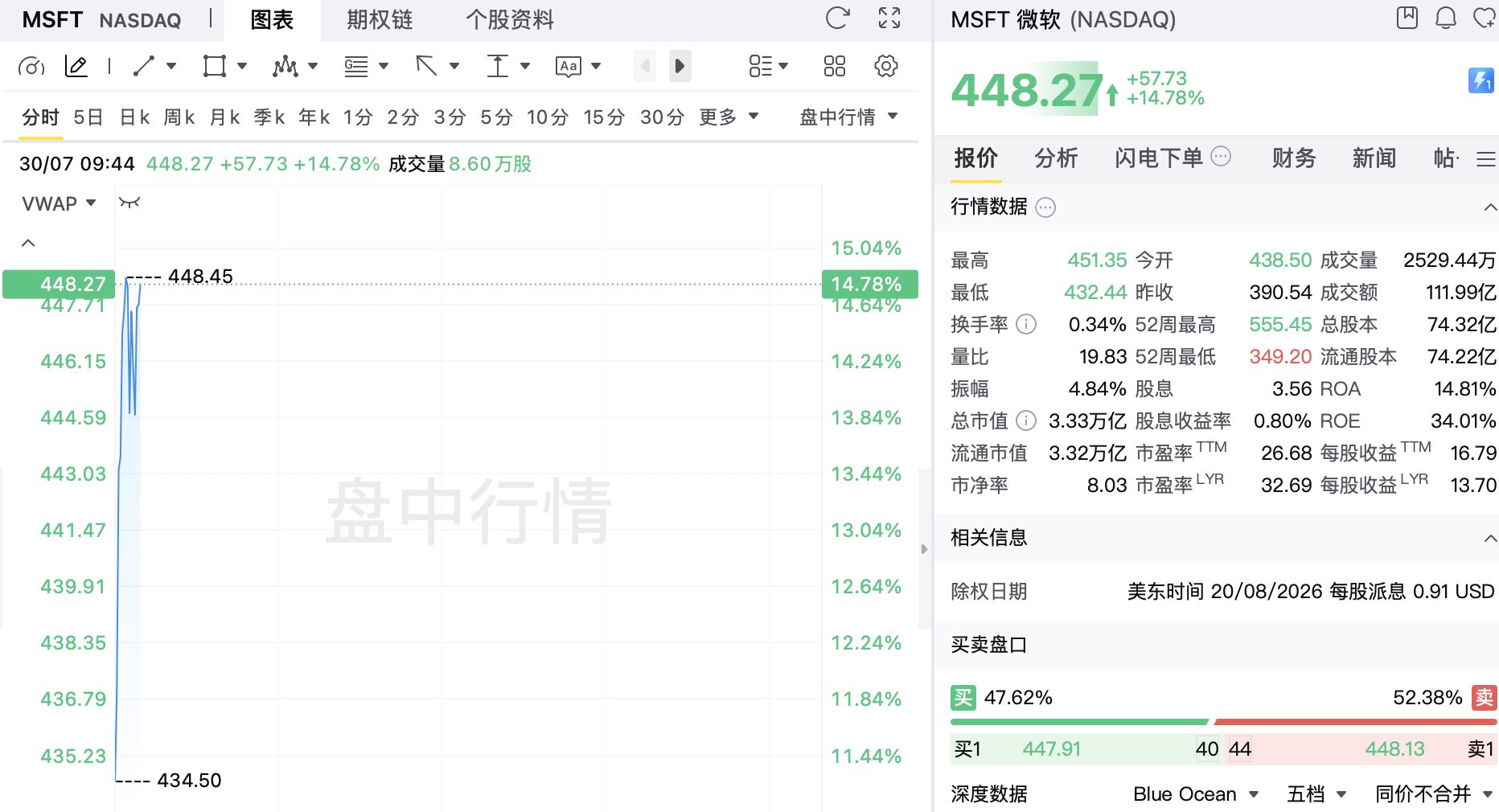
Task: Open the rectangle tool dropdown arrow
Action: pos(242,66)
